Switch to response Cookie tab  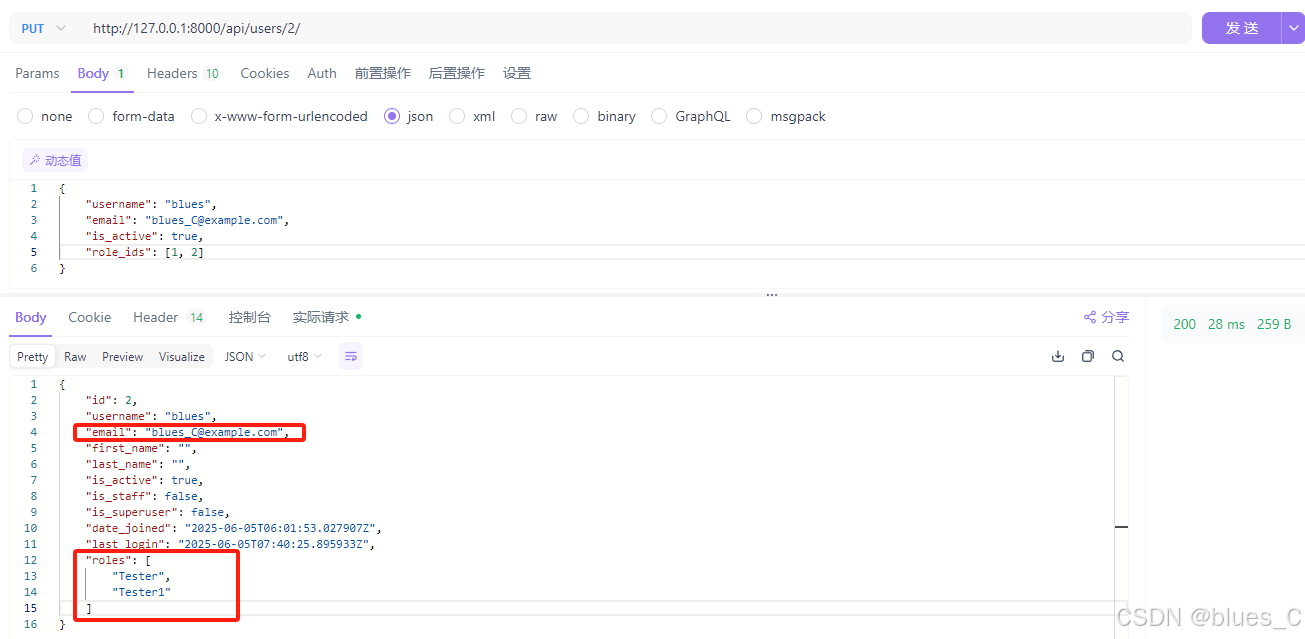pos(90,317)
